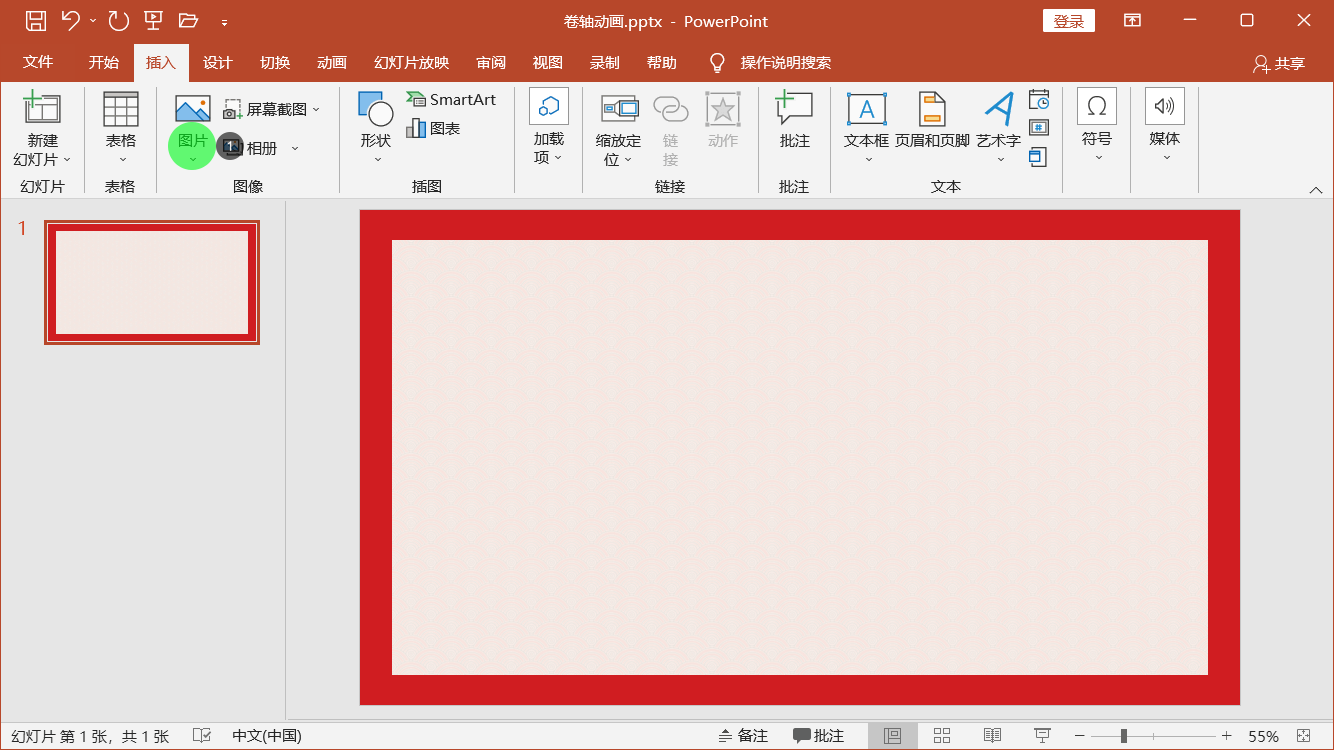
Task: Click the 相册 photo album button
Action: click(249, 148)
